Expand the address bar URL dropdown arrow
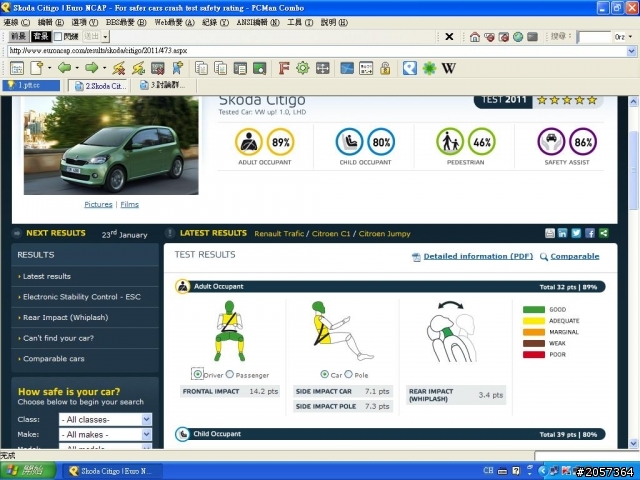Viewport: 640px width, 480px height. click(631, 51)
